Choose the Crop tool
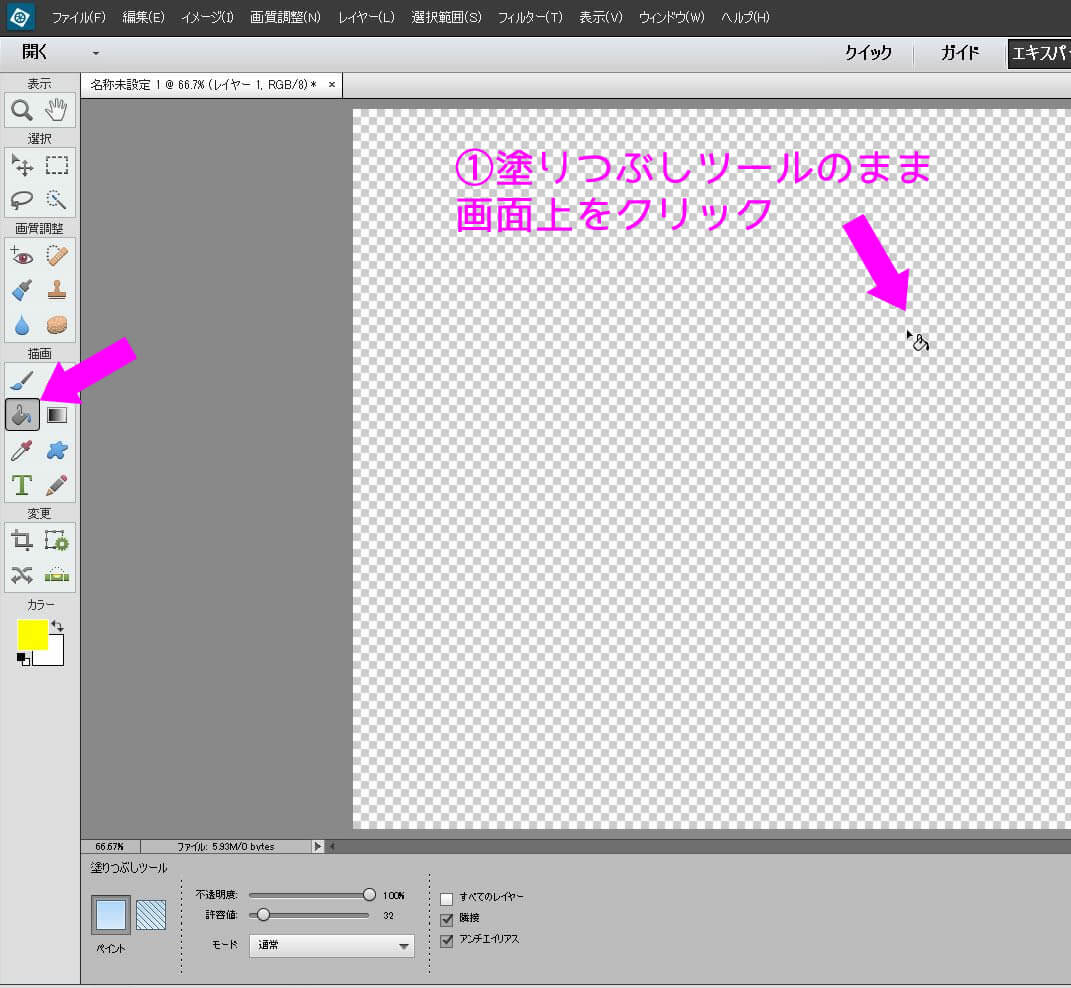Viewport: 1071px width, 988px height. point(22,541)
